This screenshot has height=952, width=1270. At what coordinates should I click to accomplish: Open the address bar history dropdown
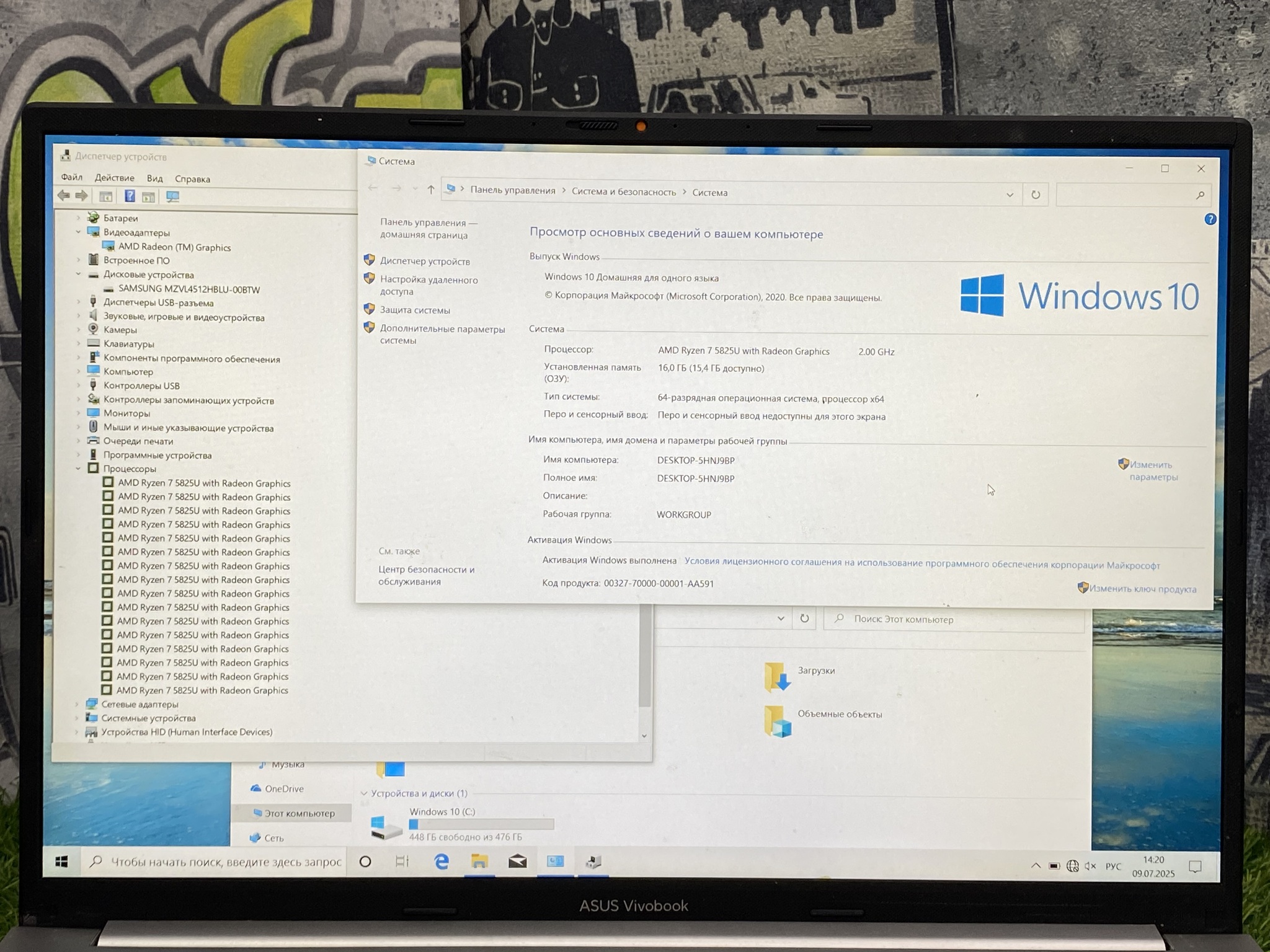coord(1010,195)
